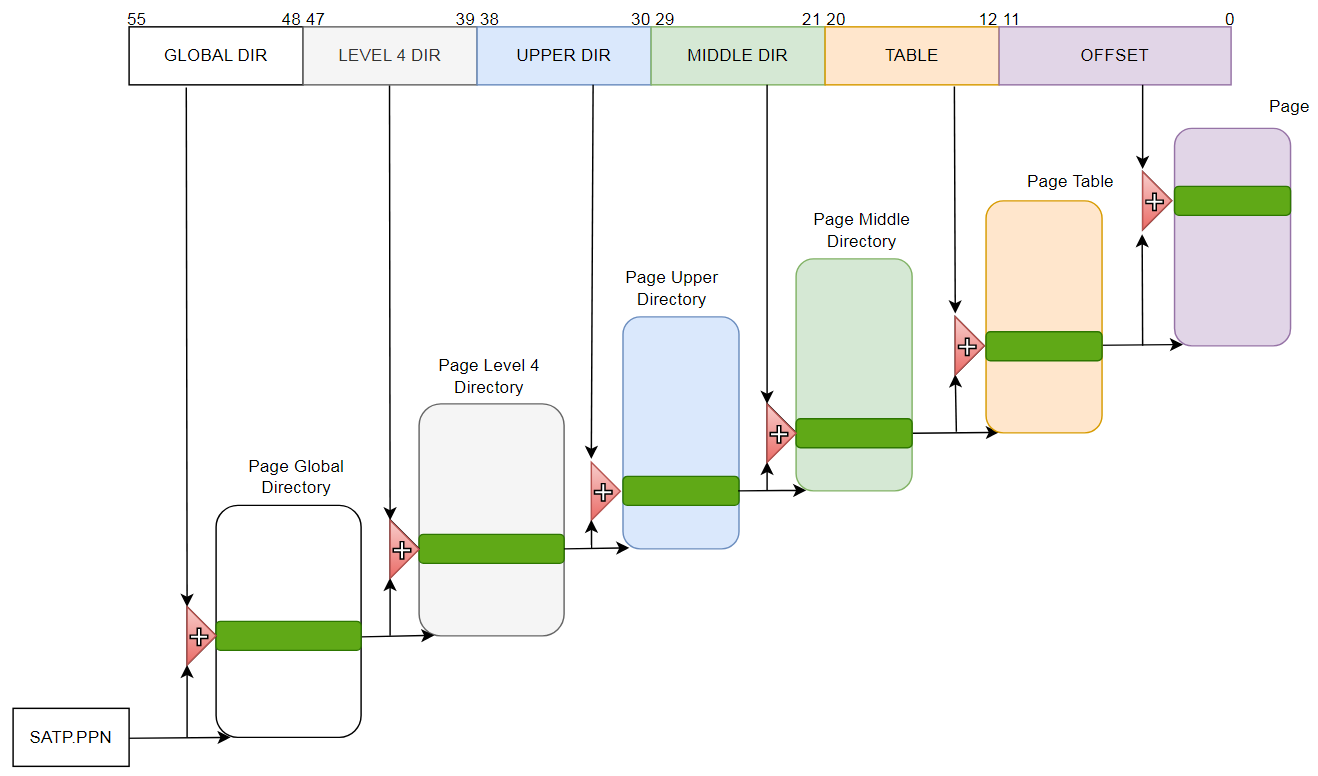
Task: Select the 'Page Upper Directory' label
Action: click(x=672, y=288)
